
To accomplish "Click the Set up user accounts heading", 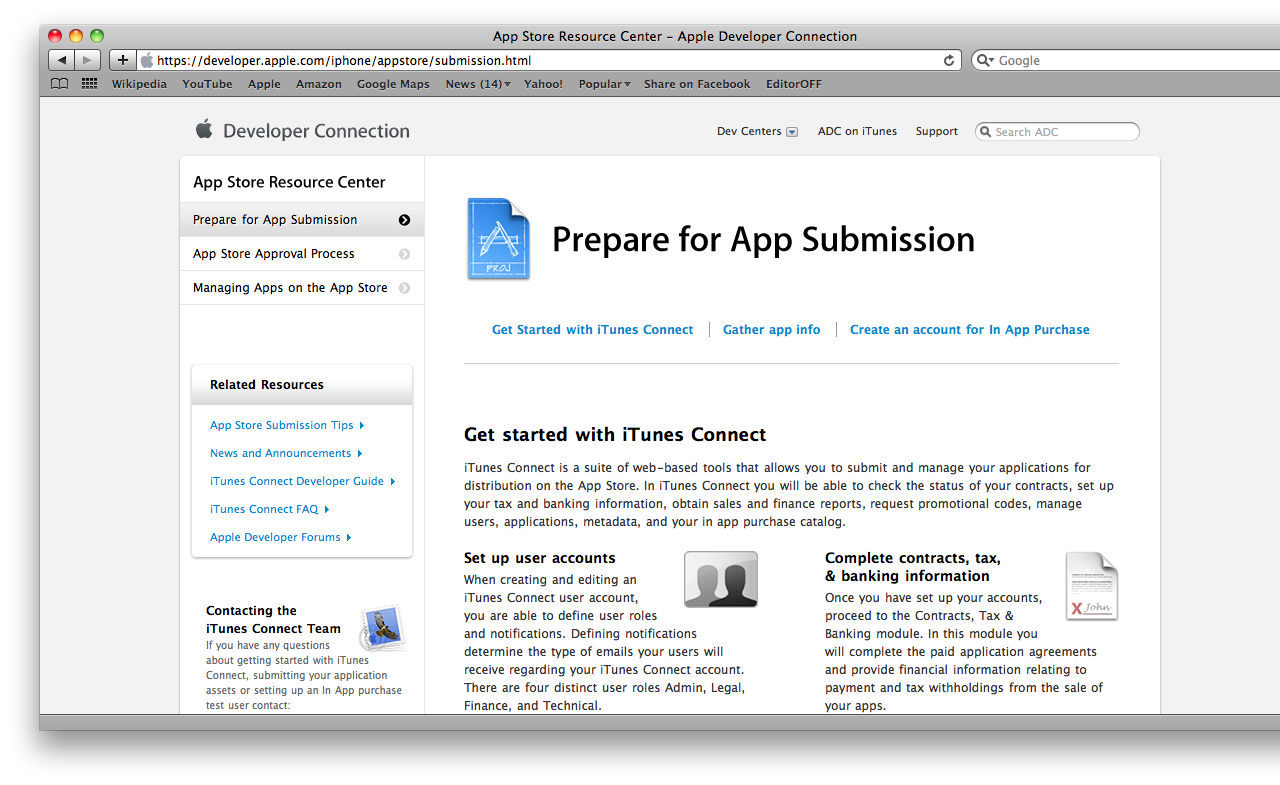I will (x=540, y=558).
